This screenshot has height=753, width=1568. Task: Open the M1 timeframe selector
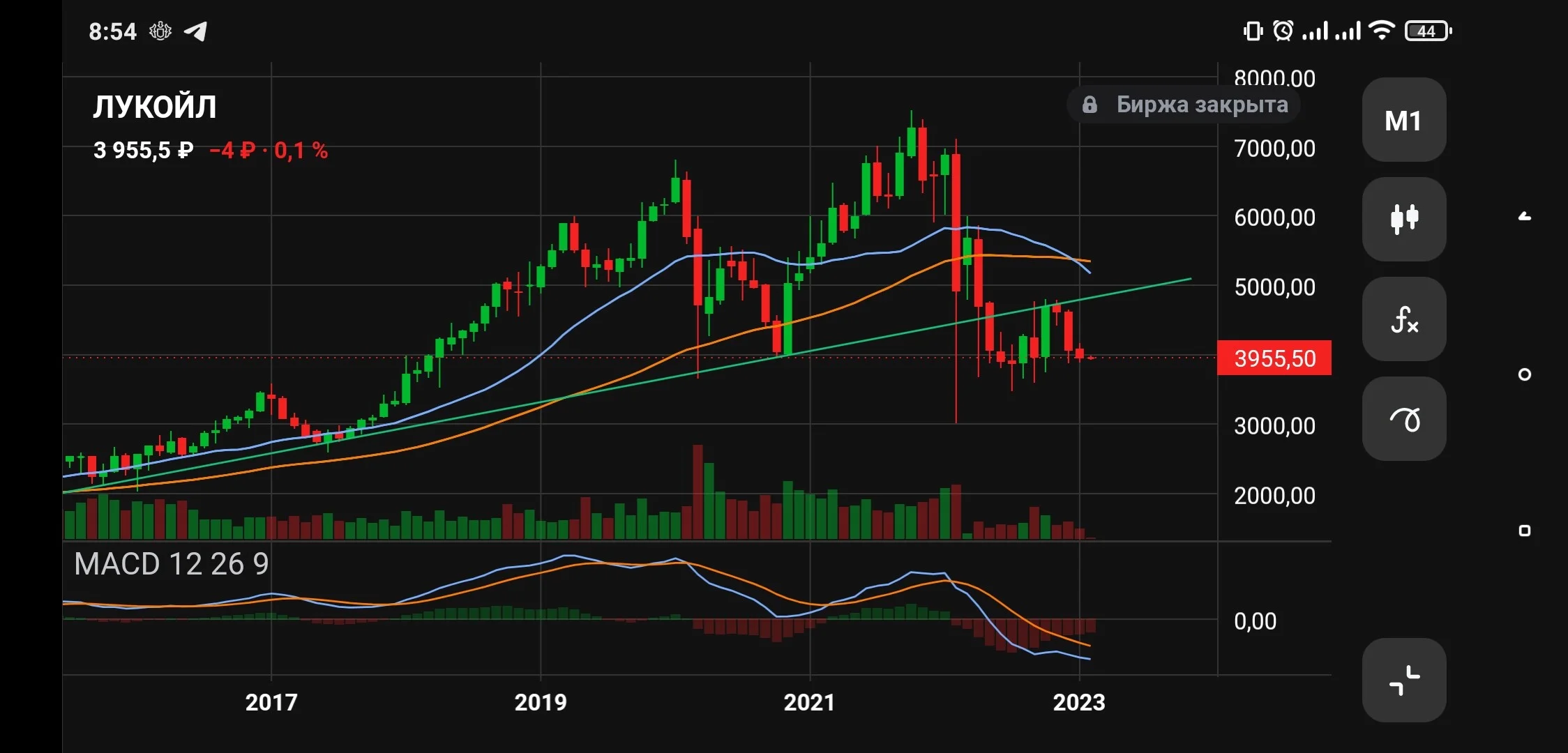click(1403, 120)
